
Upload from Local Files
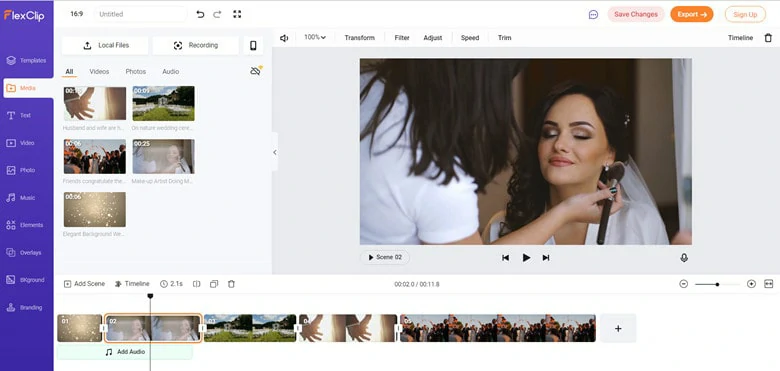[105, 45]
